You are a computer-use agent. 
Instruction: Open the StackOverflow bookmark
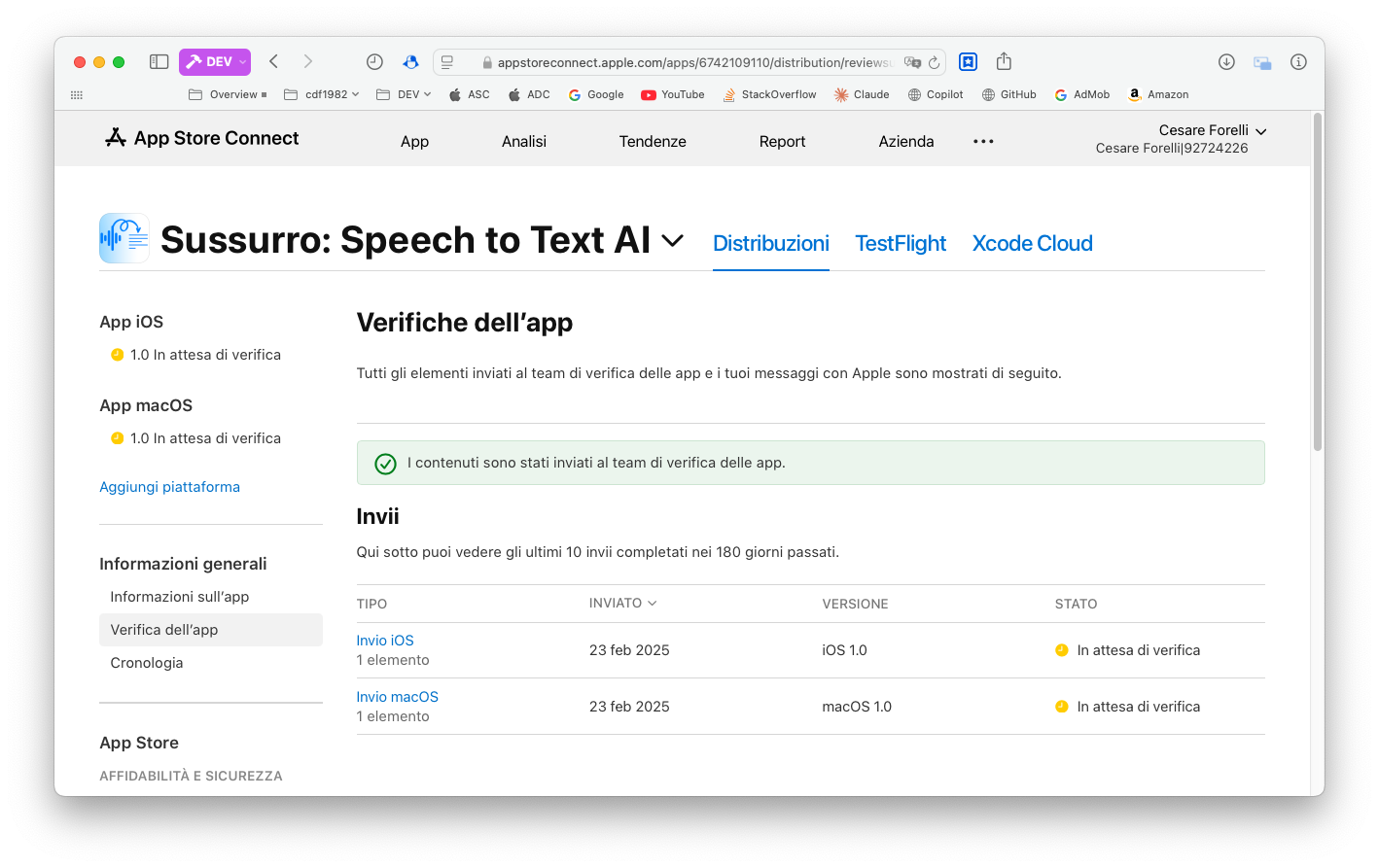click(769, 95)
